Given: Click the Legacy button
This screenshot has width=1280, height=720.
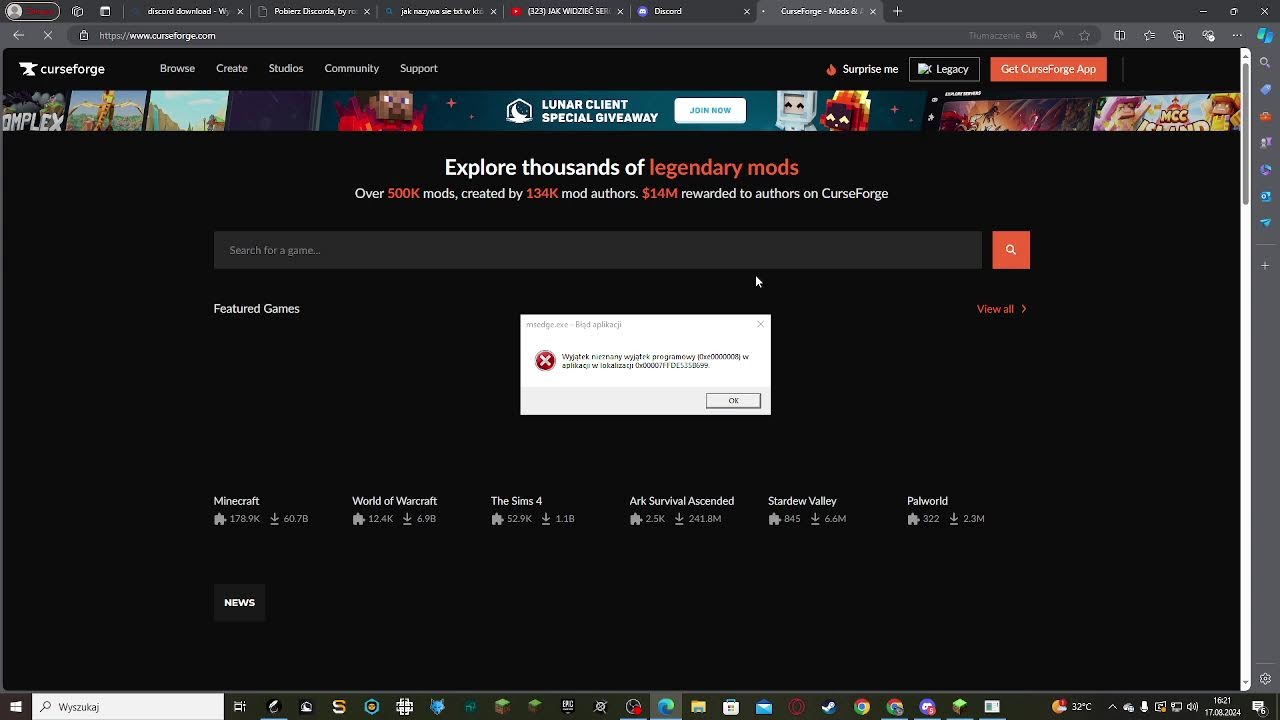Looking at the screenshot, I should click(x=944, y=69).
